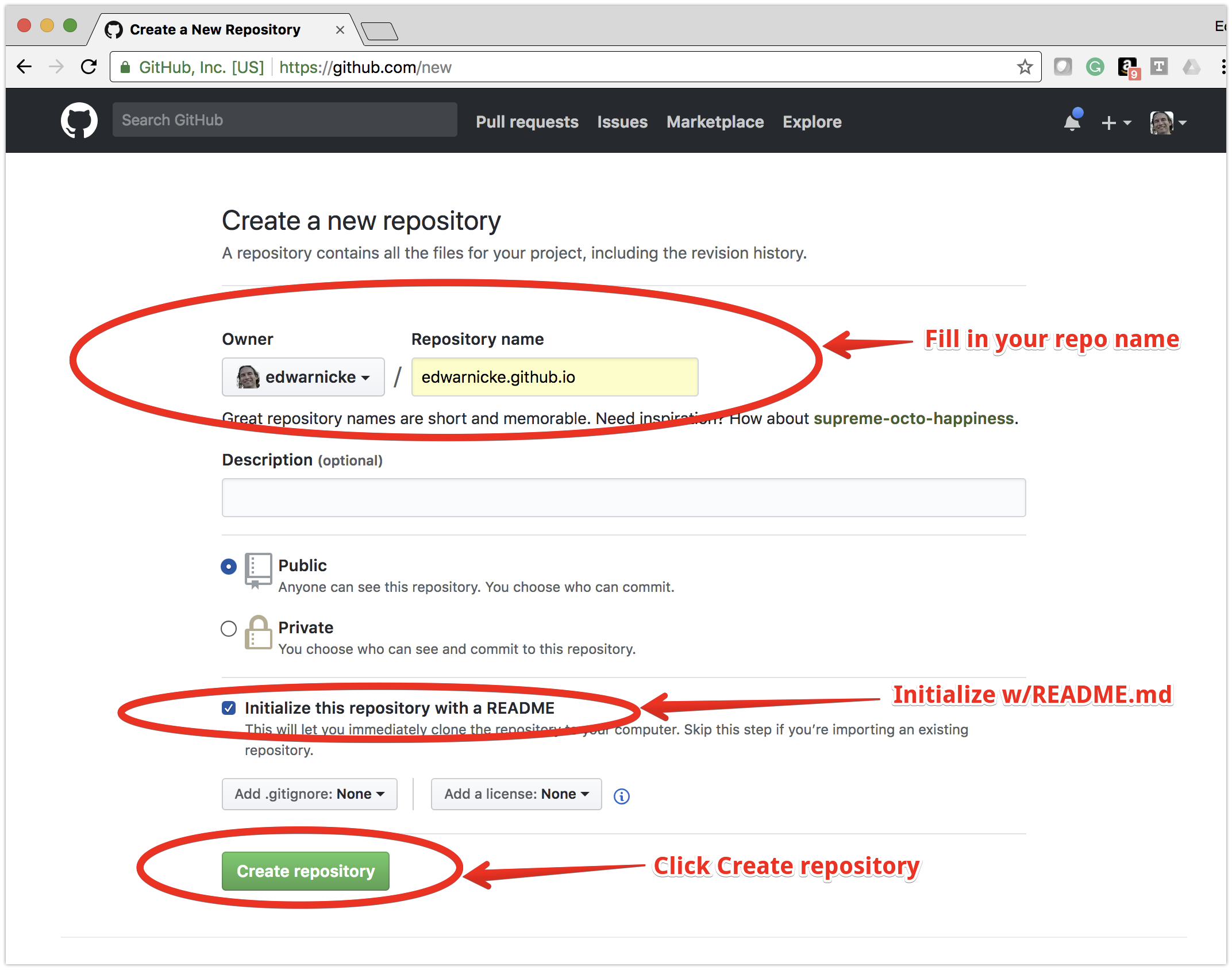This screenshot has width=1232, height=970.
Task: Bookmark this page with the star icon
Action: pyautogui.click(x=1025, y=67)
